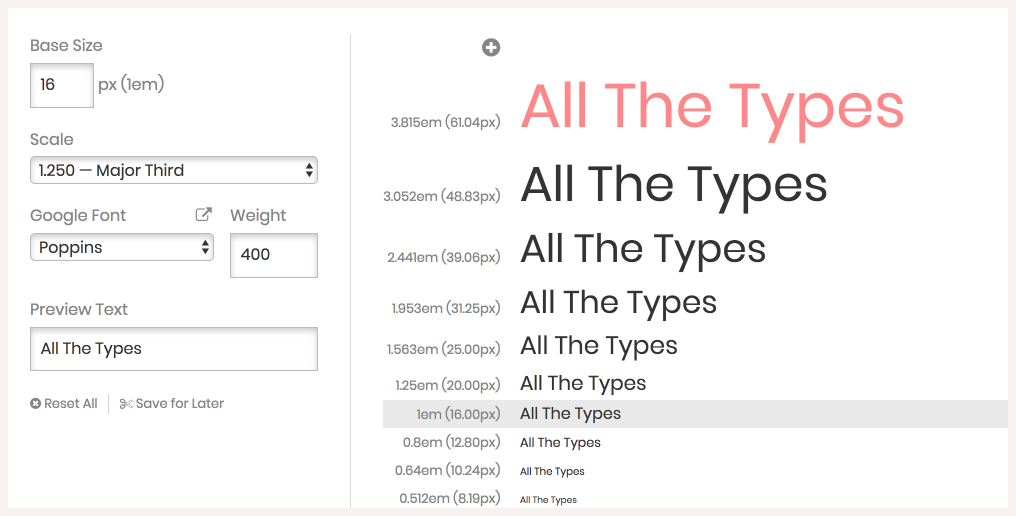Click the Preview Text input field
The image size is (1016, 516).
[174, 349]
